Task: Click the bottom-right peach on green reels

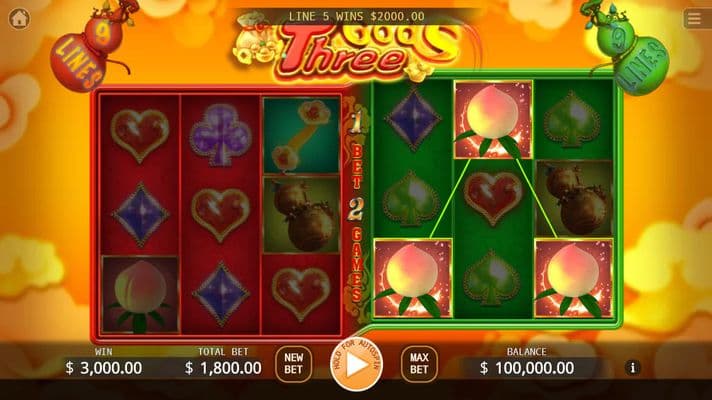Action: click(574, 278)
